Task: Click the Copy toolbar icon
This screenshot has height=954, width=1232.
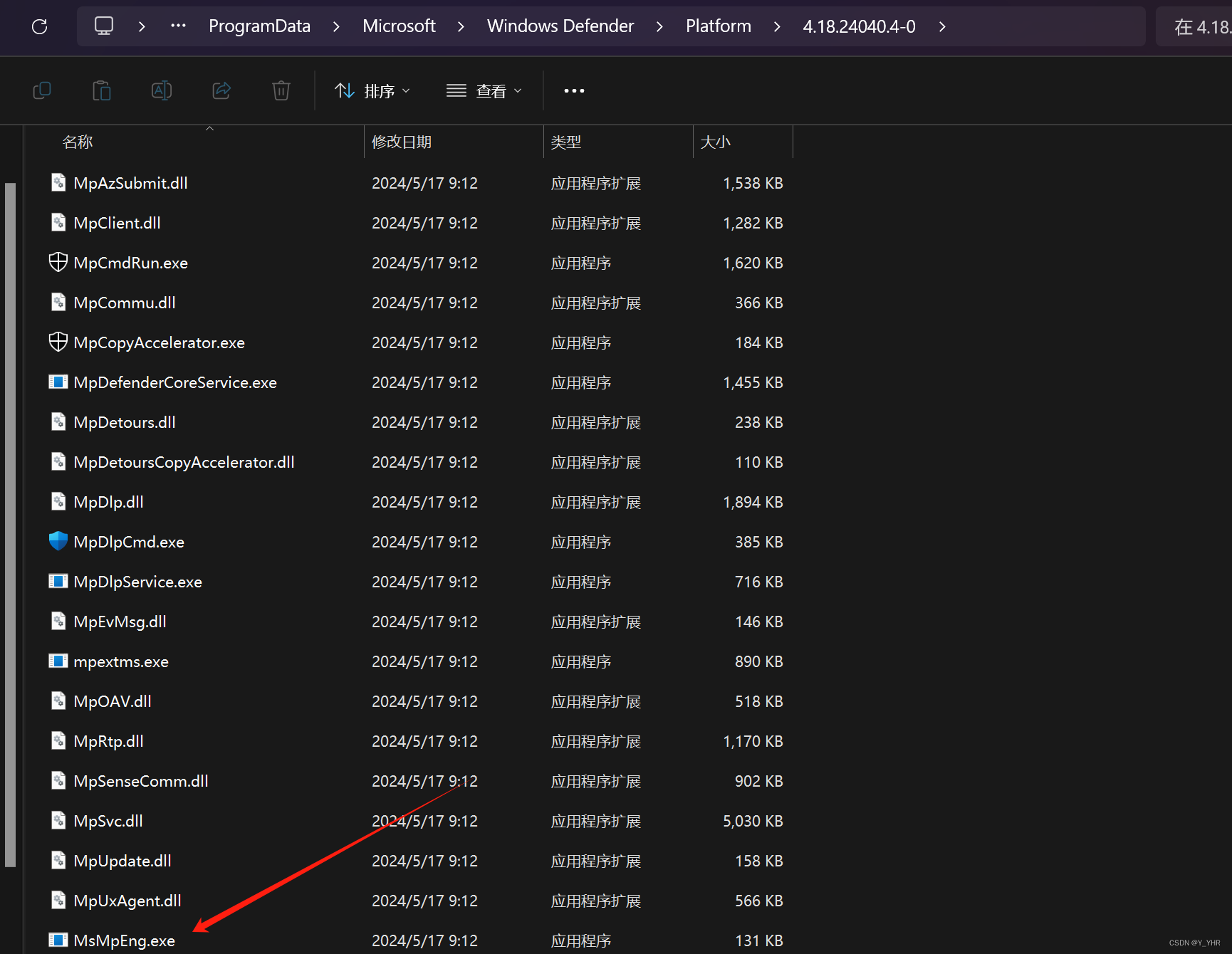Action: (42, 90)
